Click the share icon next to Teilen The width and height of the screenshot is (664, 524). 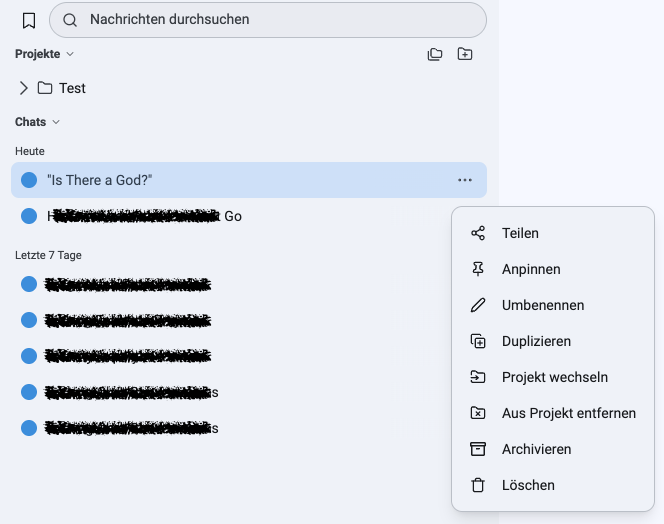478,233
